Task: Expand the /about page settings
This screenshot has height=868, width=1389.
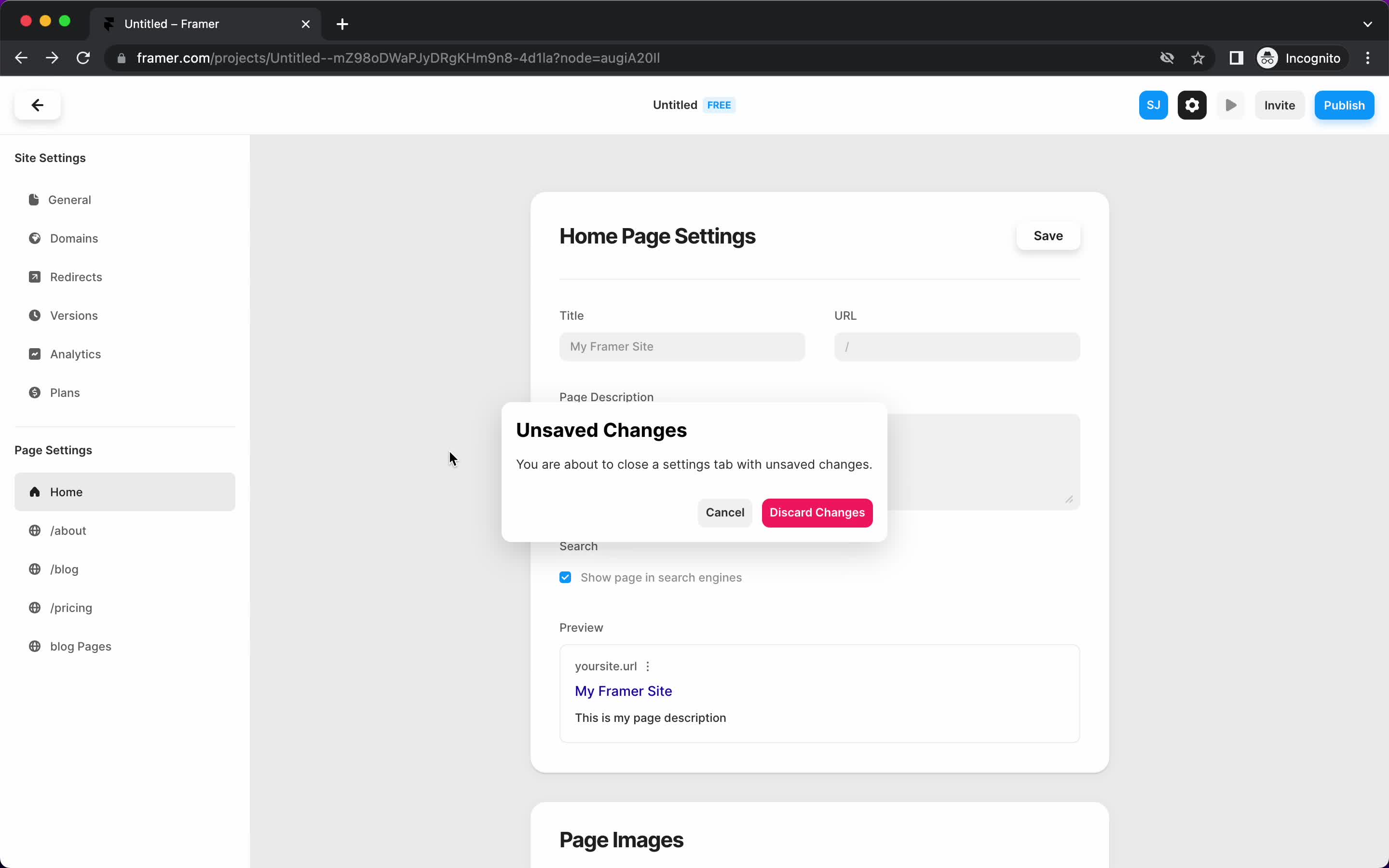Action: pos(68,530)
